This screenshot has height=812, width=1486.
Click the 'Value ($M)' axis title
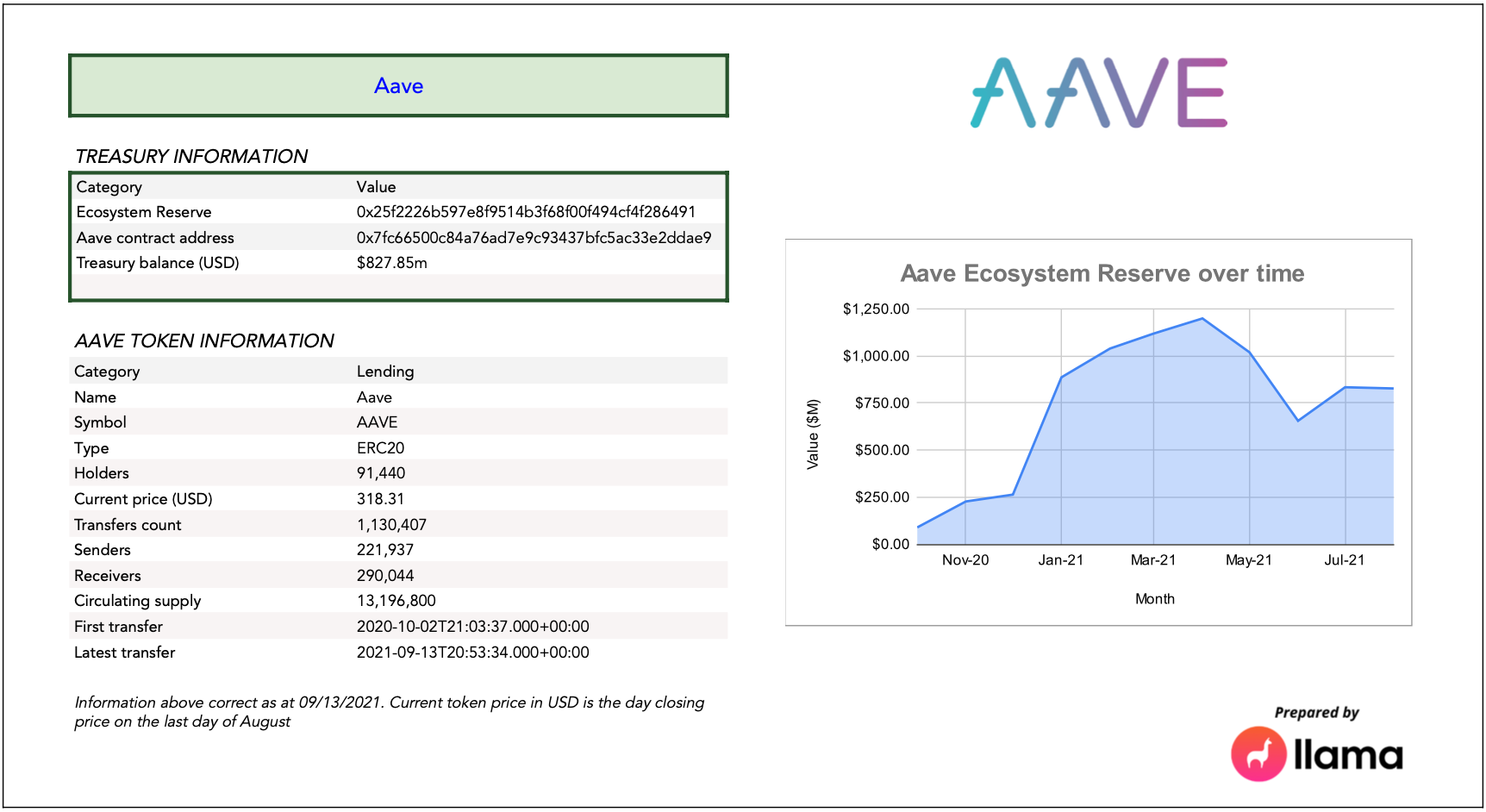tap(813, 434)
